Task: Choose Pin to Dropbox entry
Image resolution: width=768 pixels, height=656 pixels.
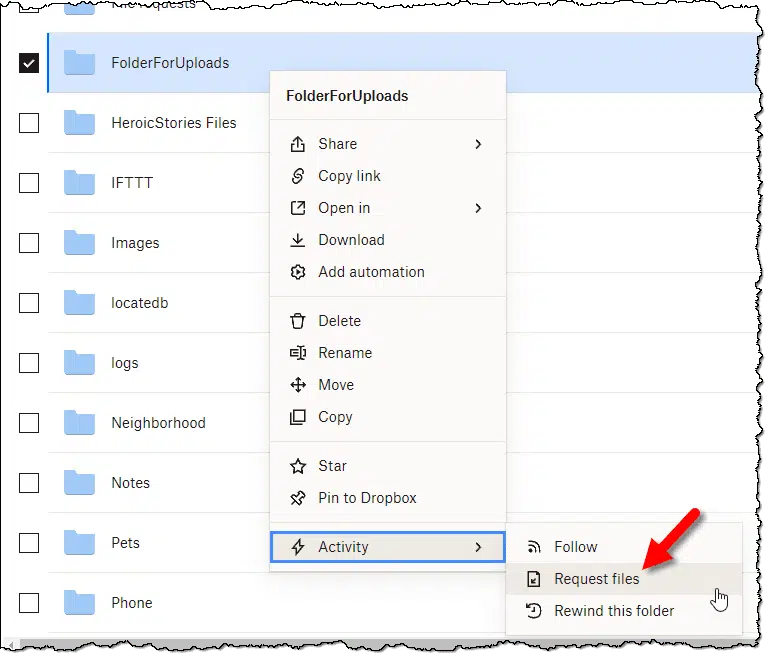Action: [388, 499]
